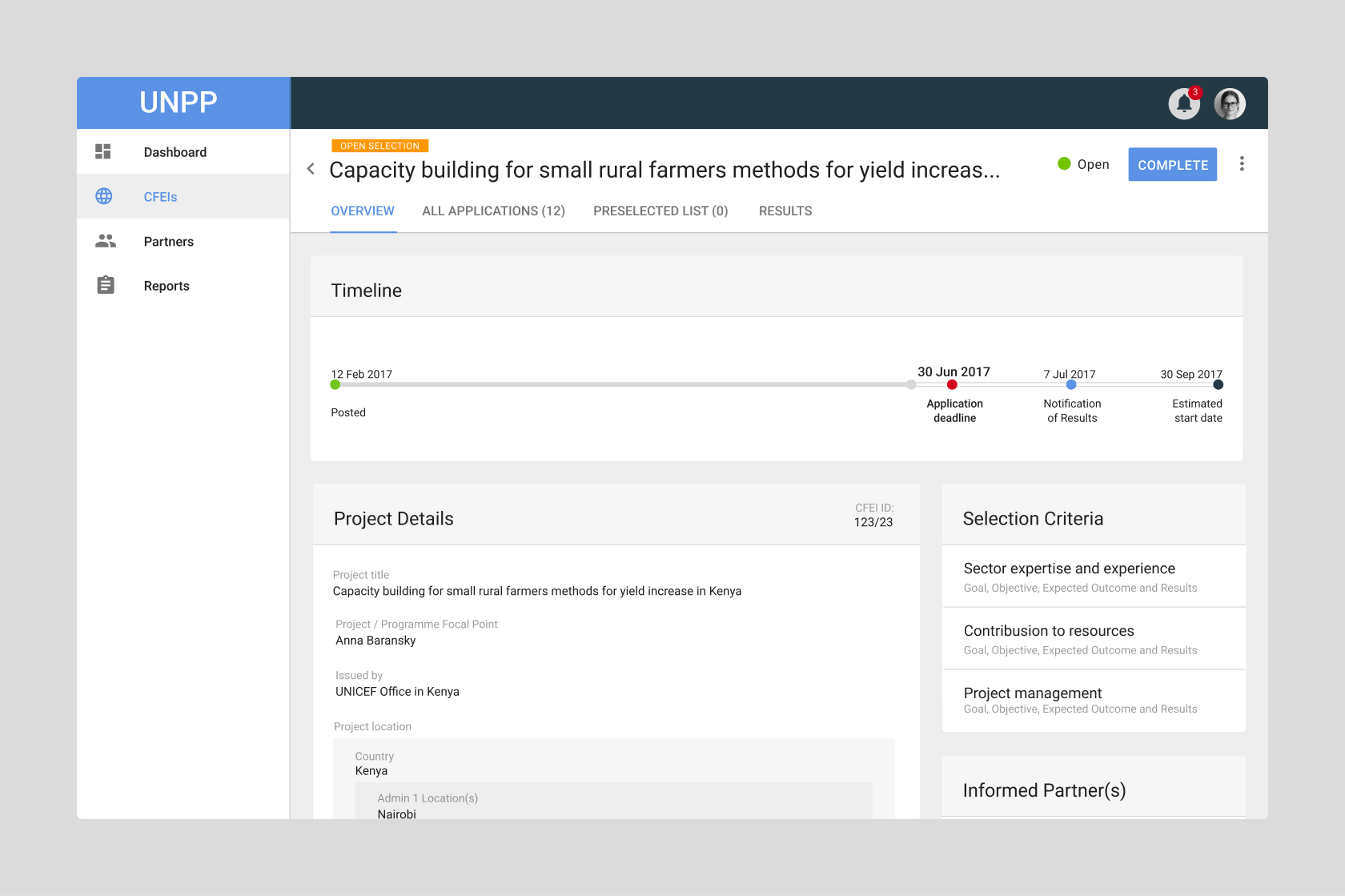Click the UNPP logo
The width and height of the screenshot is (1345, 896).
tap(179, 102)
